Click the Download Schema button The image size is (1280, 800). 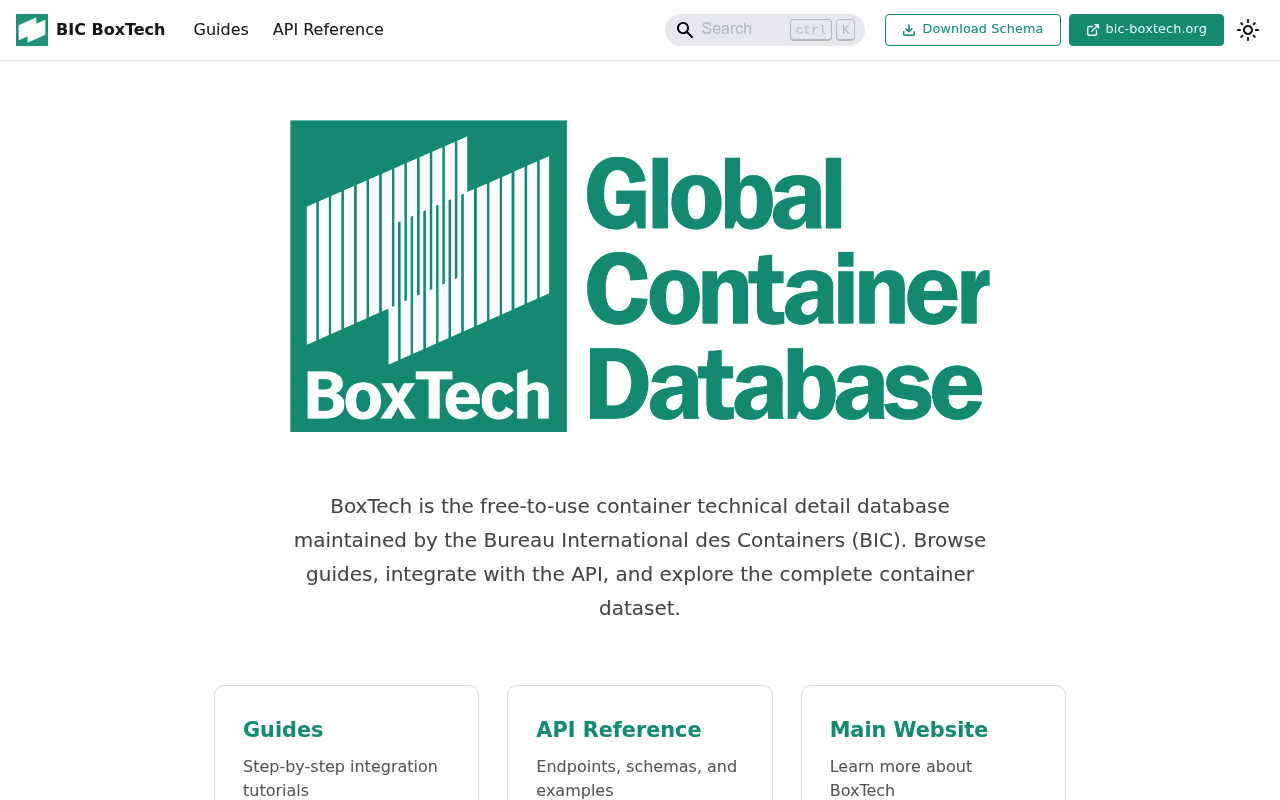coord(973,30)
